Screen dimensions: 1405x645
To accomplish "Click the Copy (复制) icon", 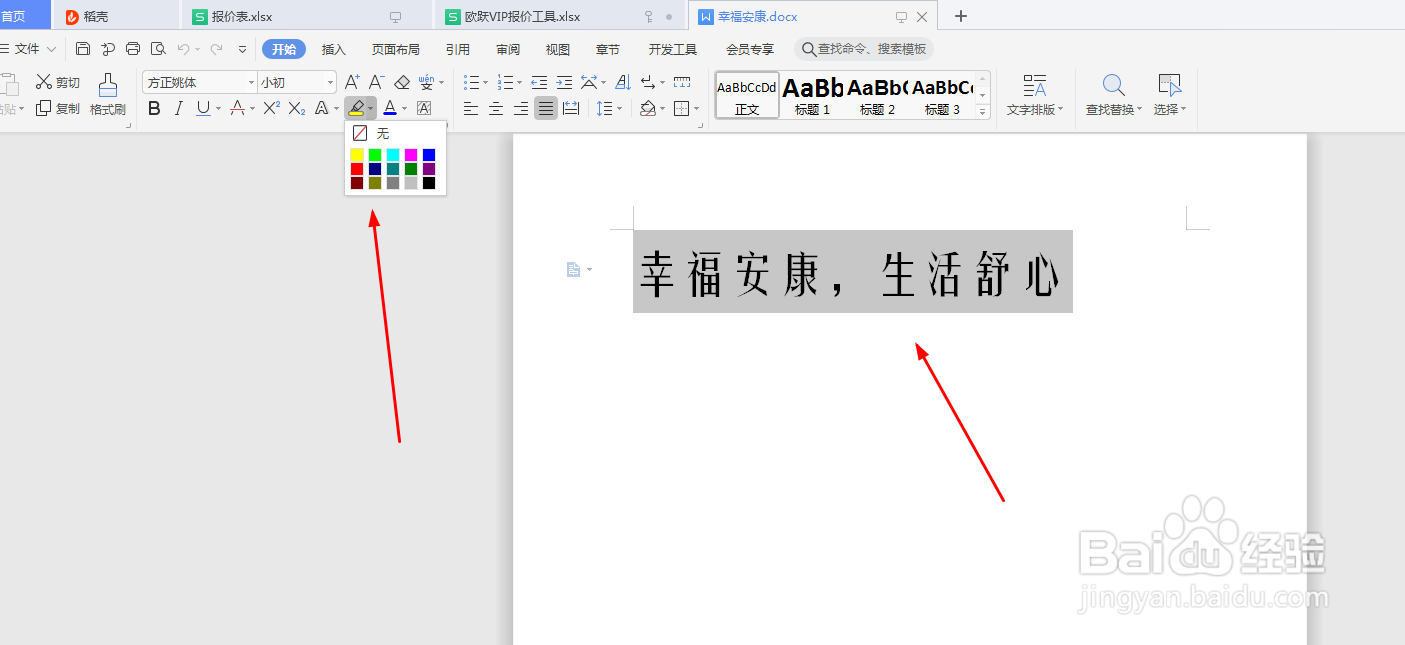I will (x=45, y=107).
